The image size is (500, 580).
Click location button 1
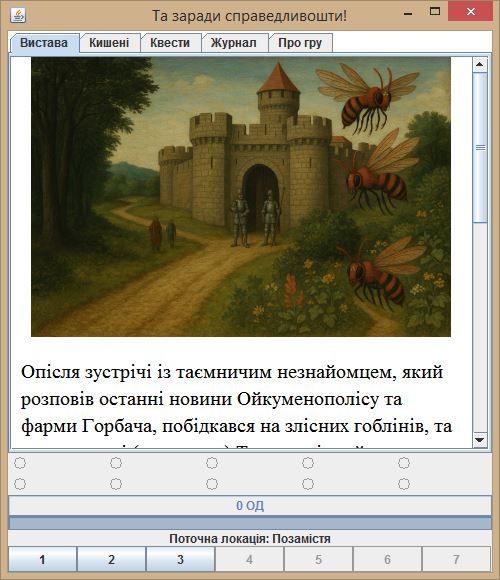tap(42, 559)
